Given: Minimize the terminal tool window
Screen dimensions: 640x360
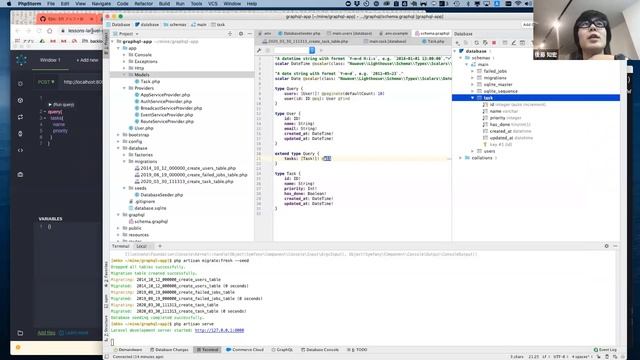Looking at the screenshot, I should coord(616,246).
